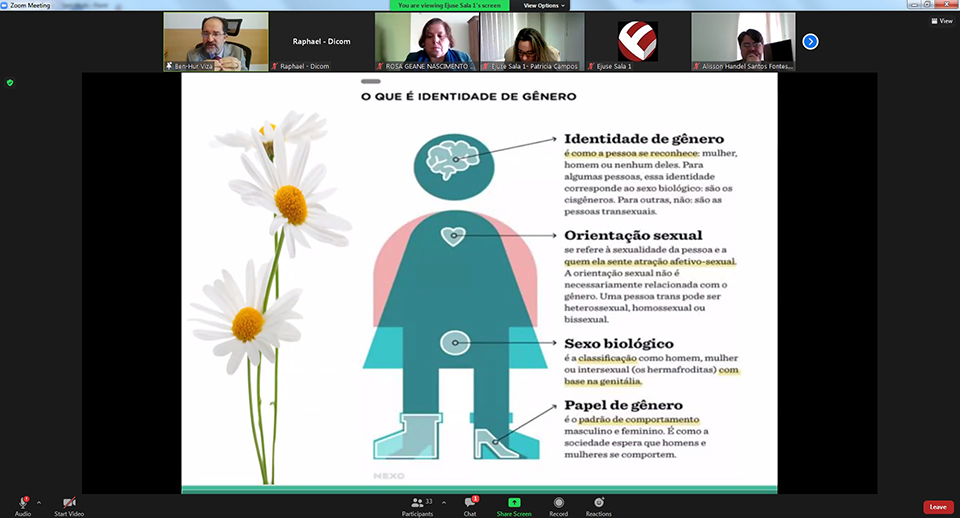Open the View Options dropdown
This screenshot has height=518, width=960.
(544, 5)
